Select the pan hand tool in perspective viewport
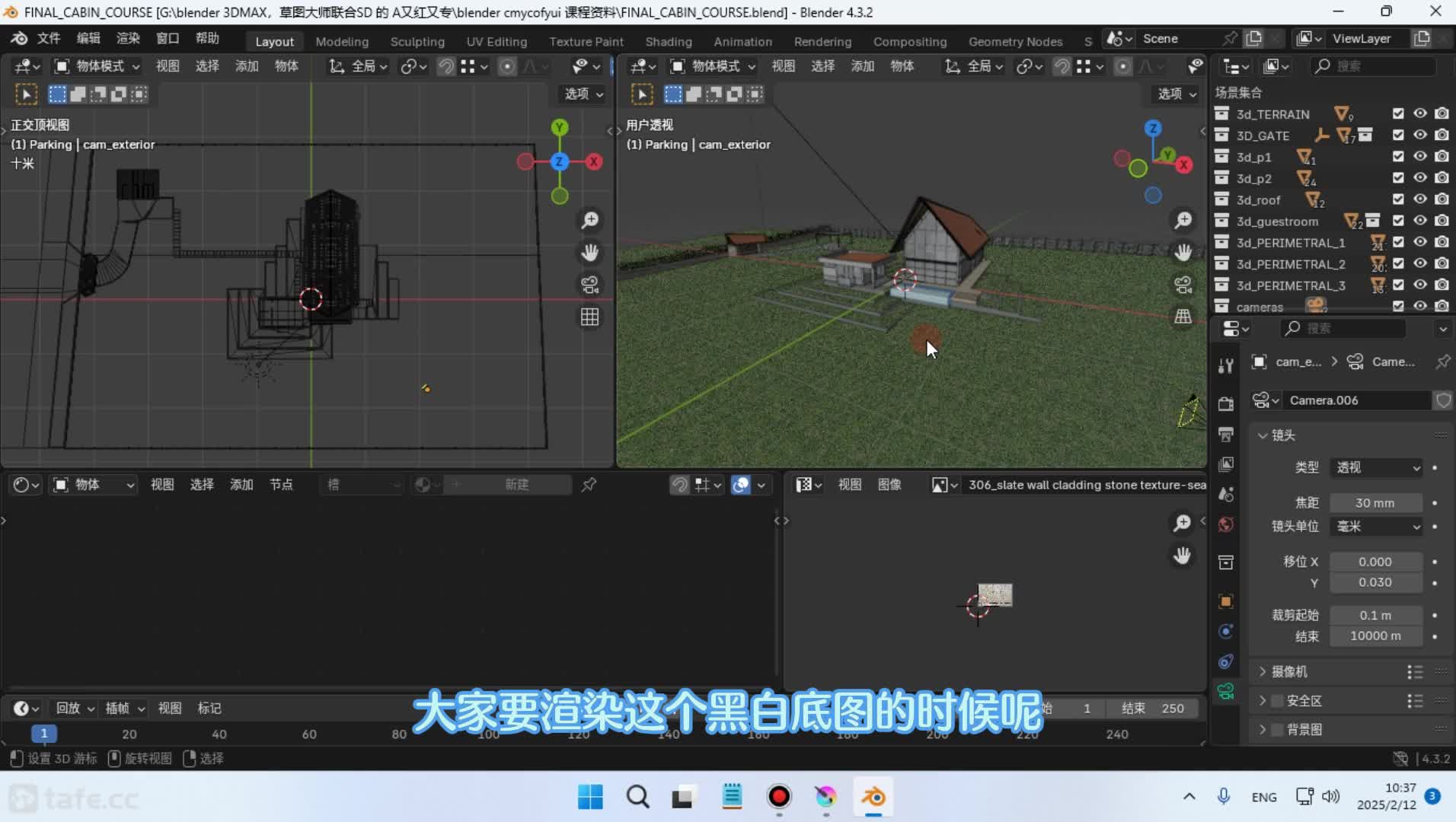The width and height of the screenshot is (1456, 822). [x=1183, y=252]
